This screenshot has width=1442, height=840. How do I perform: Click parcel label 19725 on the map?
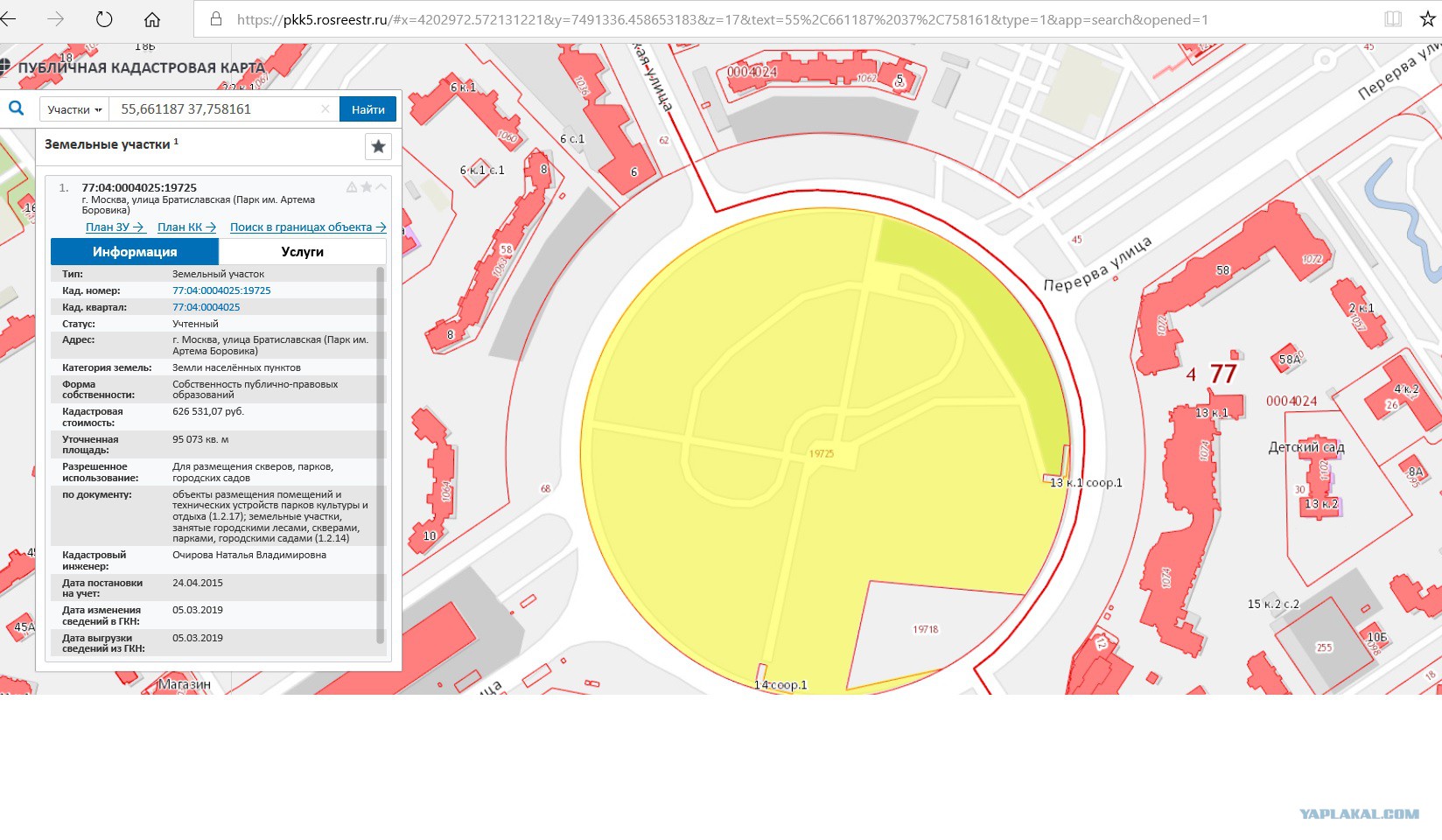click(x=822, y=453)
